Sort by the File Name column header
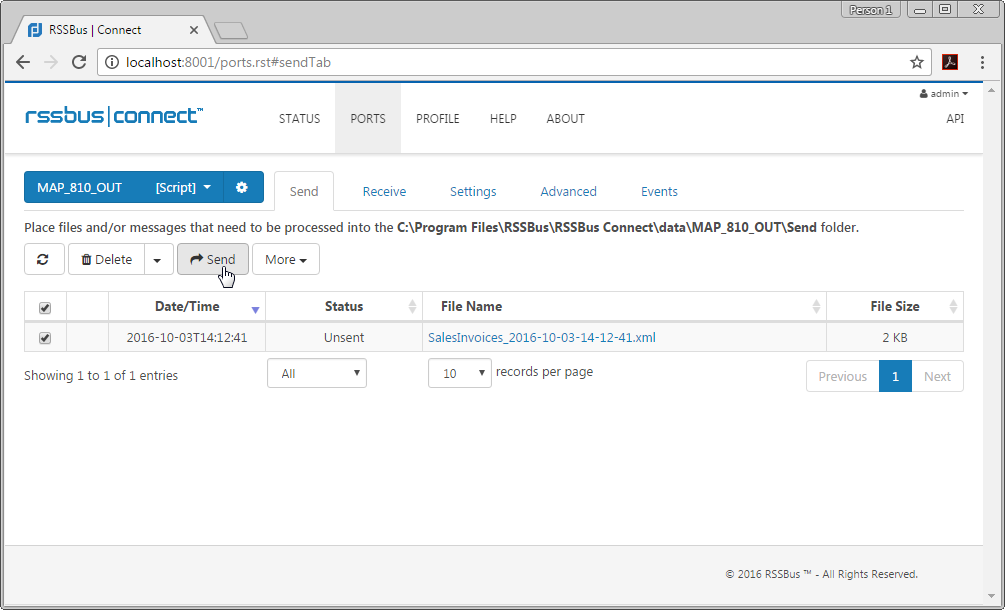Image resolution: width=1005 pixels, height=610 pixels. pos(624,306)
